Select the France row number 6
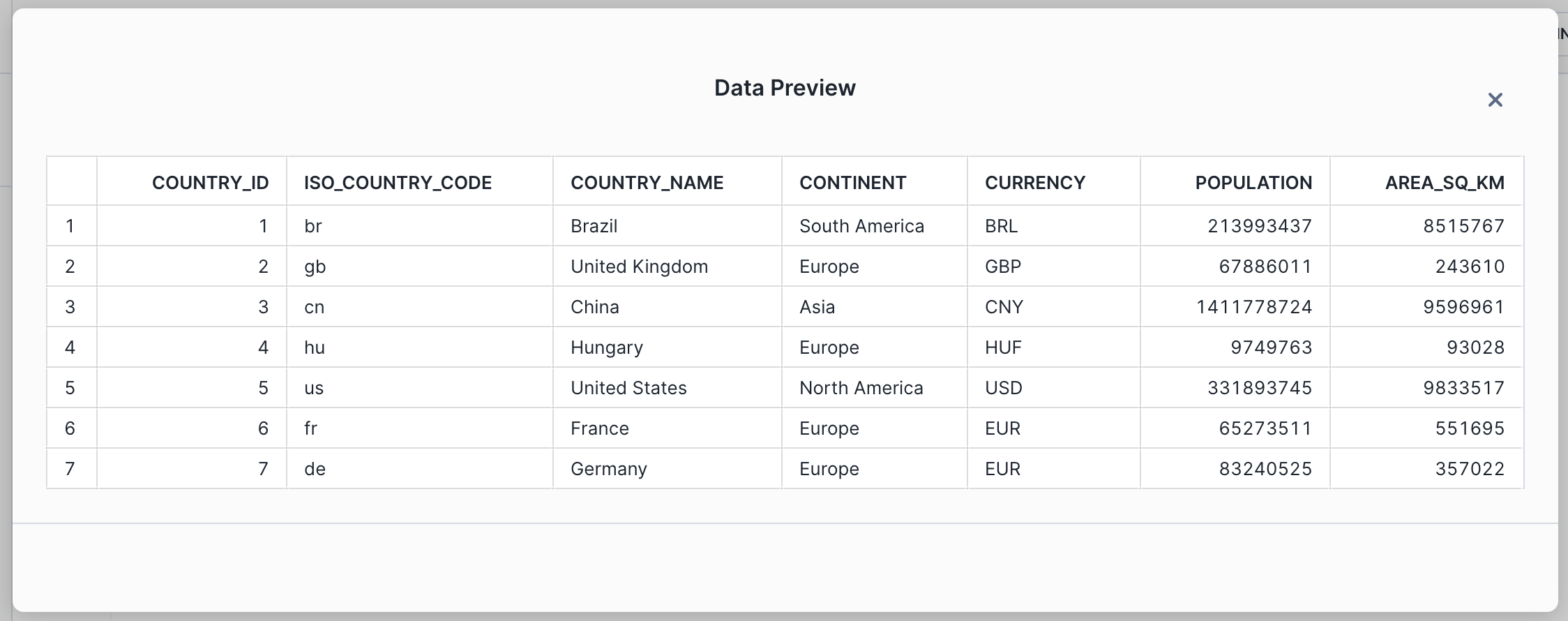This screenshot has width=1568, height=621. click(x=70, y=428)
